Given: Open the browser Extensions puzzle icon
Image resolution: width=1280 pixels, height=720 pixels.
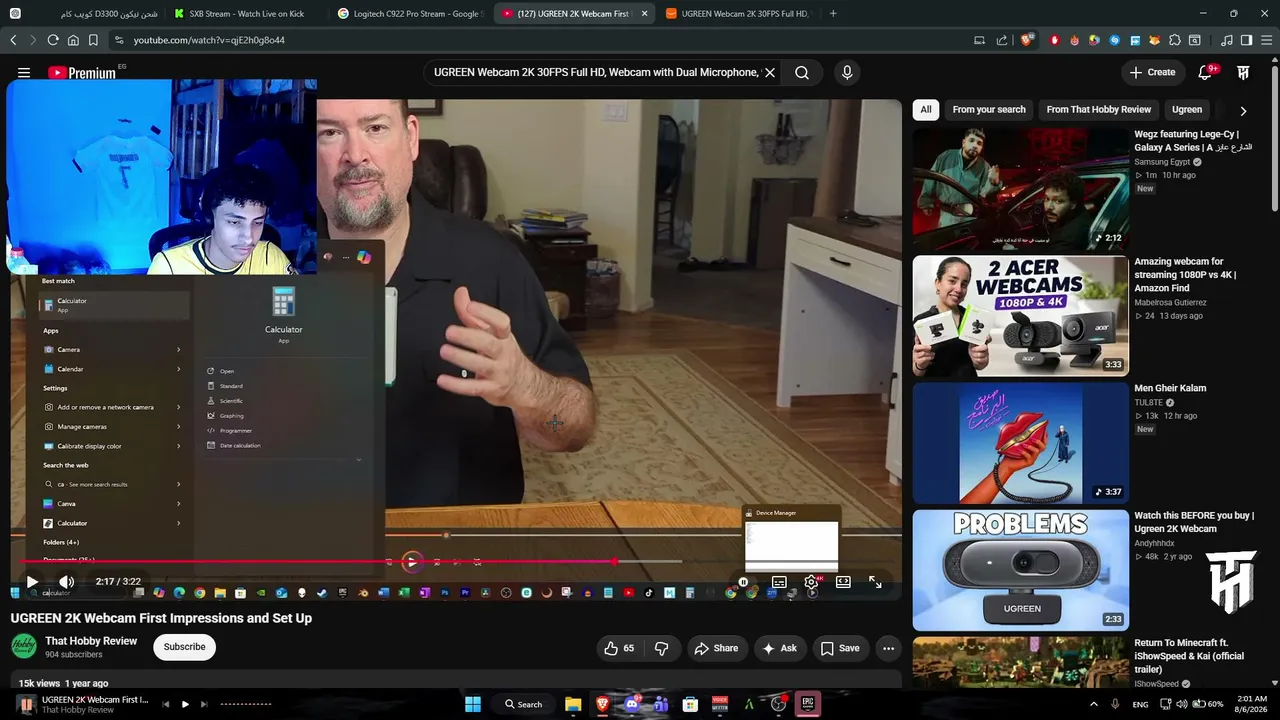Looking at the screenshot, I should click(1174, 40).
